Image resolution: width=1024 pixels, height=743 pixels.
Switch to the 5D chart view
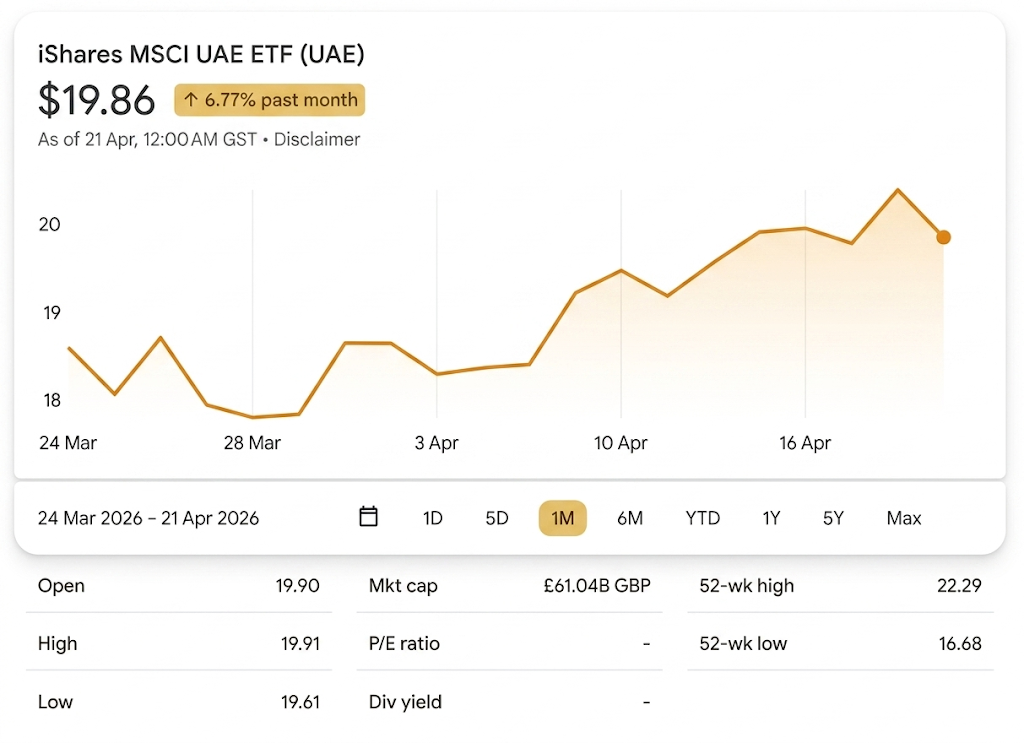(497, 518)
